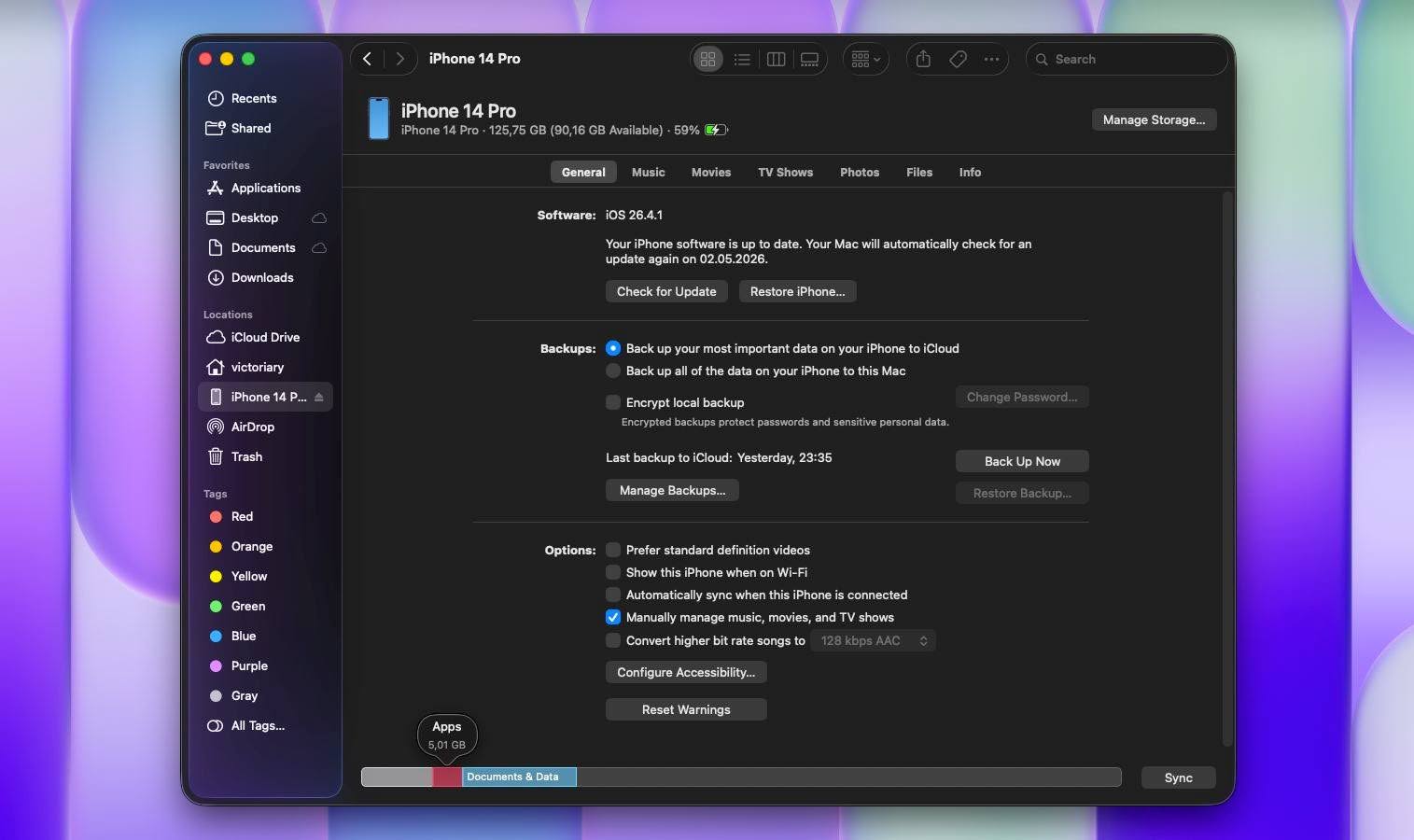
Task: Enable Encrypt local backup checkbox
Action: coord(613,402)
